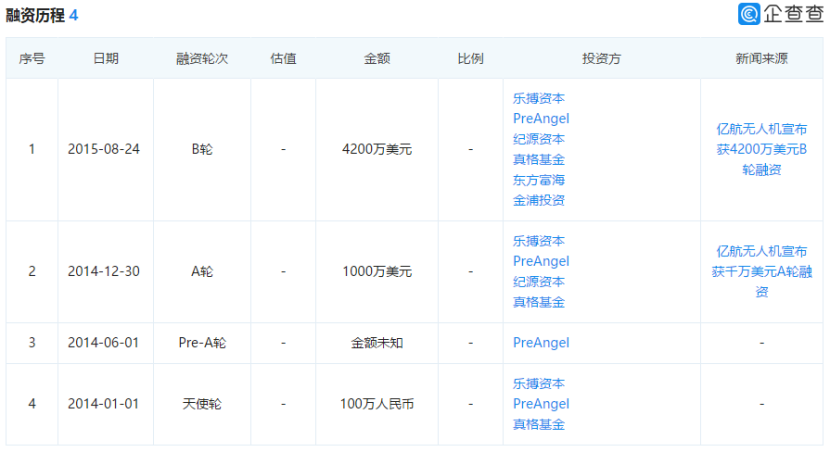This screenshot has height=453, width=830.
Task: Open 真格基金 in the 天使轮 row
Action: 538,424
